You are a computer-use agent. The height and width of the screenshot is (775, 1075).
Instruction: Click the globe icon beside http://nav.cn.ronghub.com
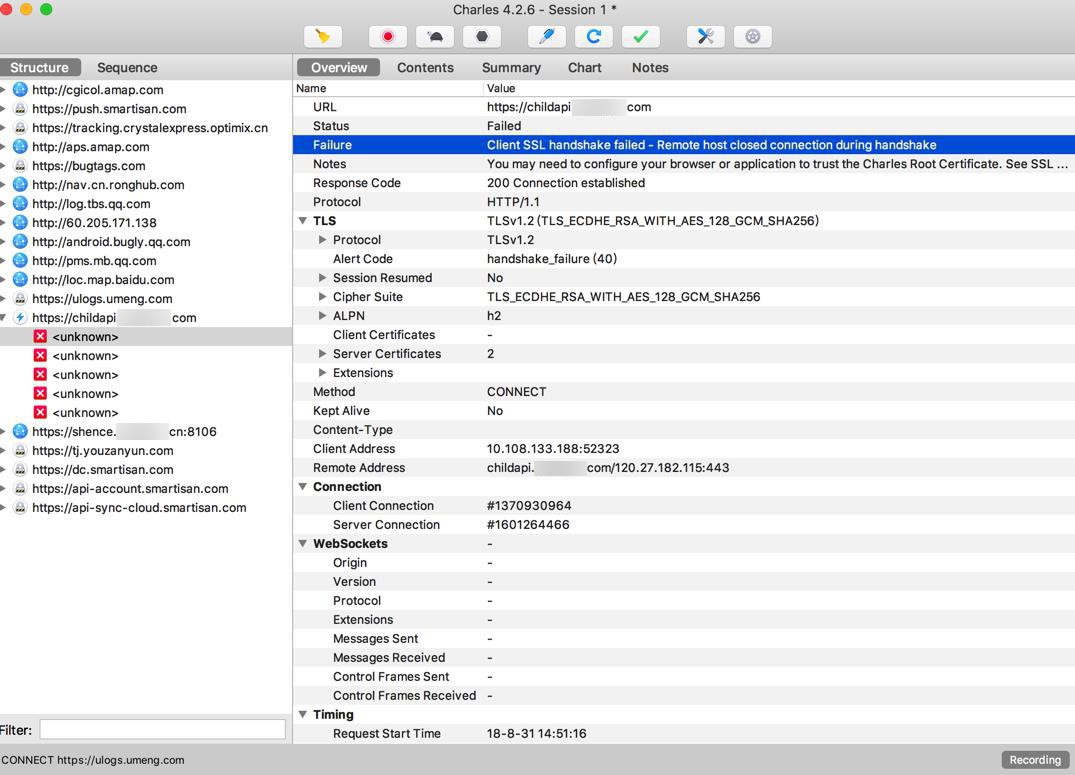(x=20, y=184)
